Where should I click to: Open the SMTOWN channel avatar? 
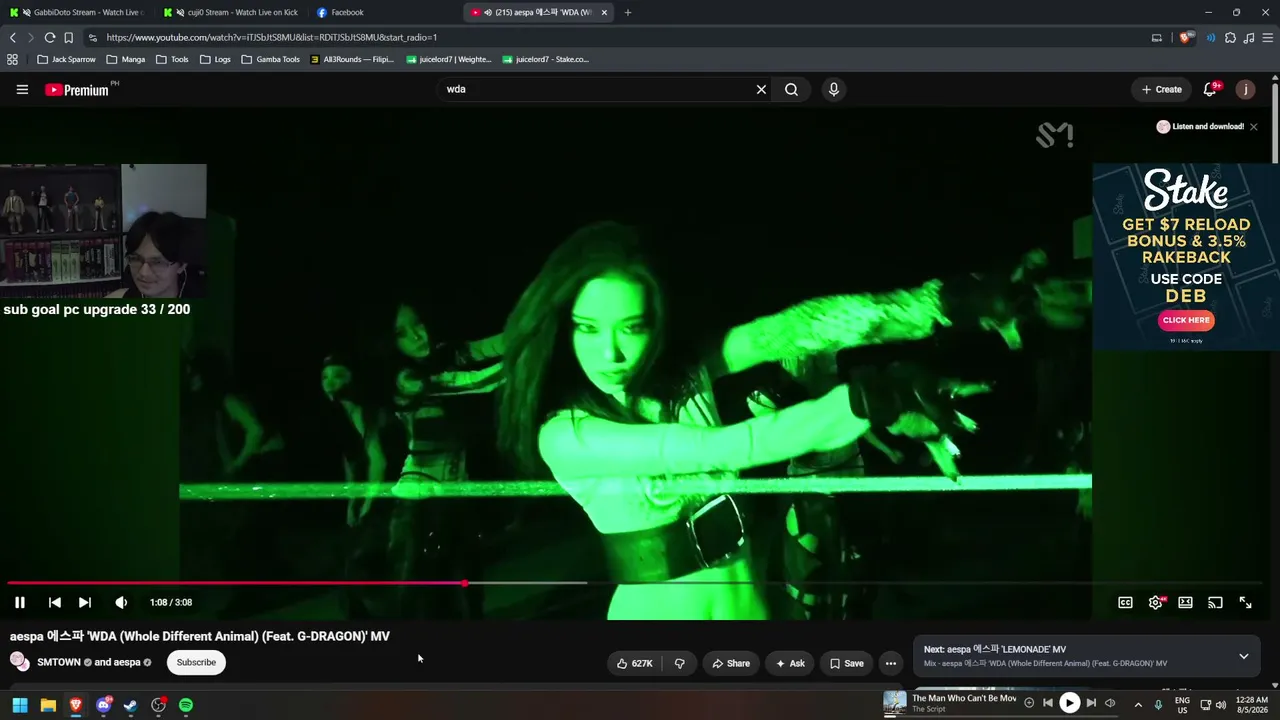[x=19, y=662]
